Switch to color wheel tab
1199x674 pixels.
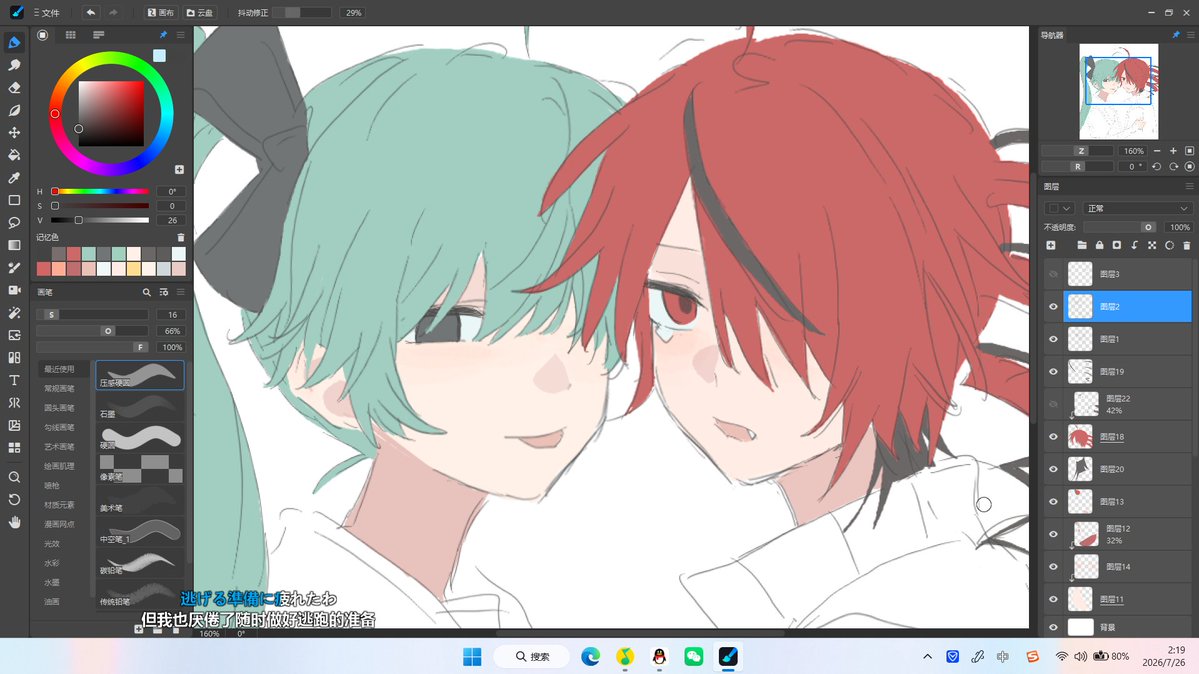click(x=43, y=35)
